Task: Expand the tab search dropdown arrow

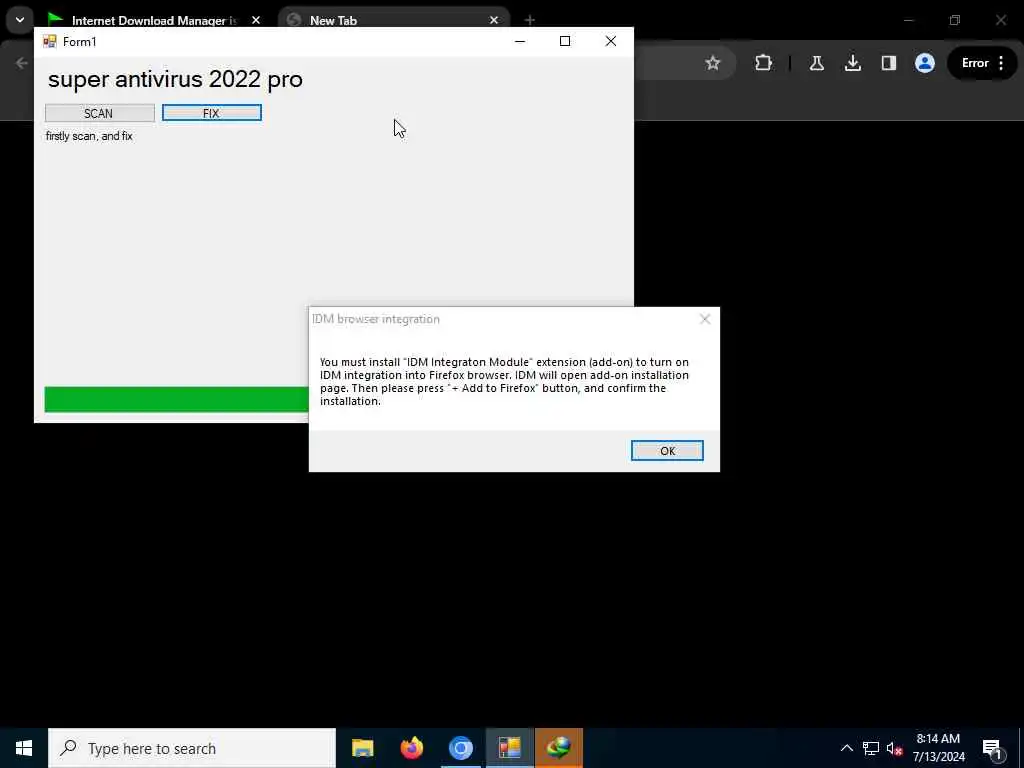Action: [x=20, y=20]
